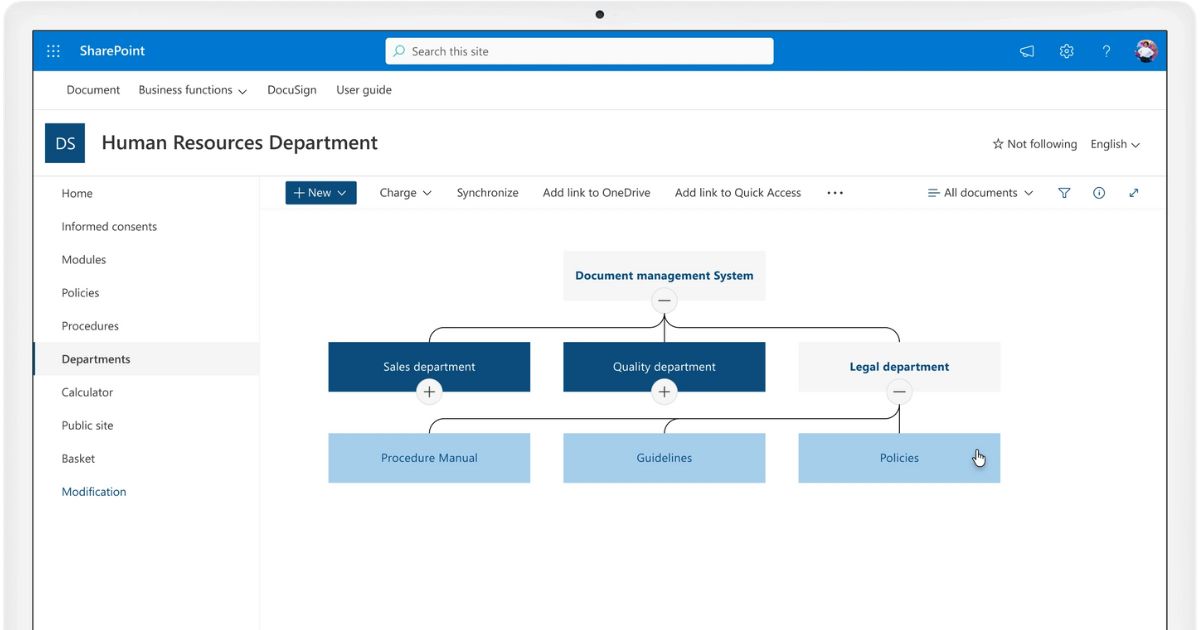Screen dimensions: 1200x630
Task: Expand the Quality department node
Action: [x=664, y=392]
